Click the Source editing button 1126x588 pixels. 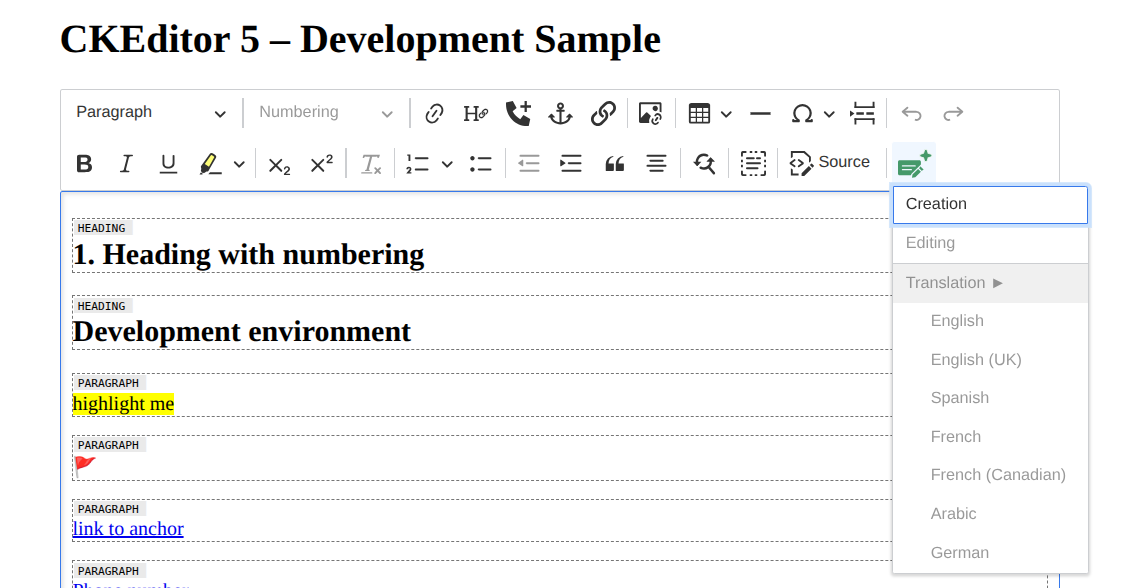(830, 163)
